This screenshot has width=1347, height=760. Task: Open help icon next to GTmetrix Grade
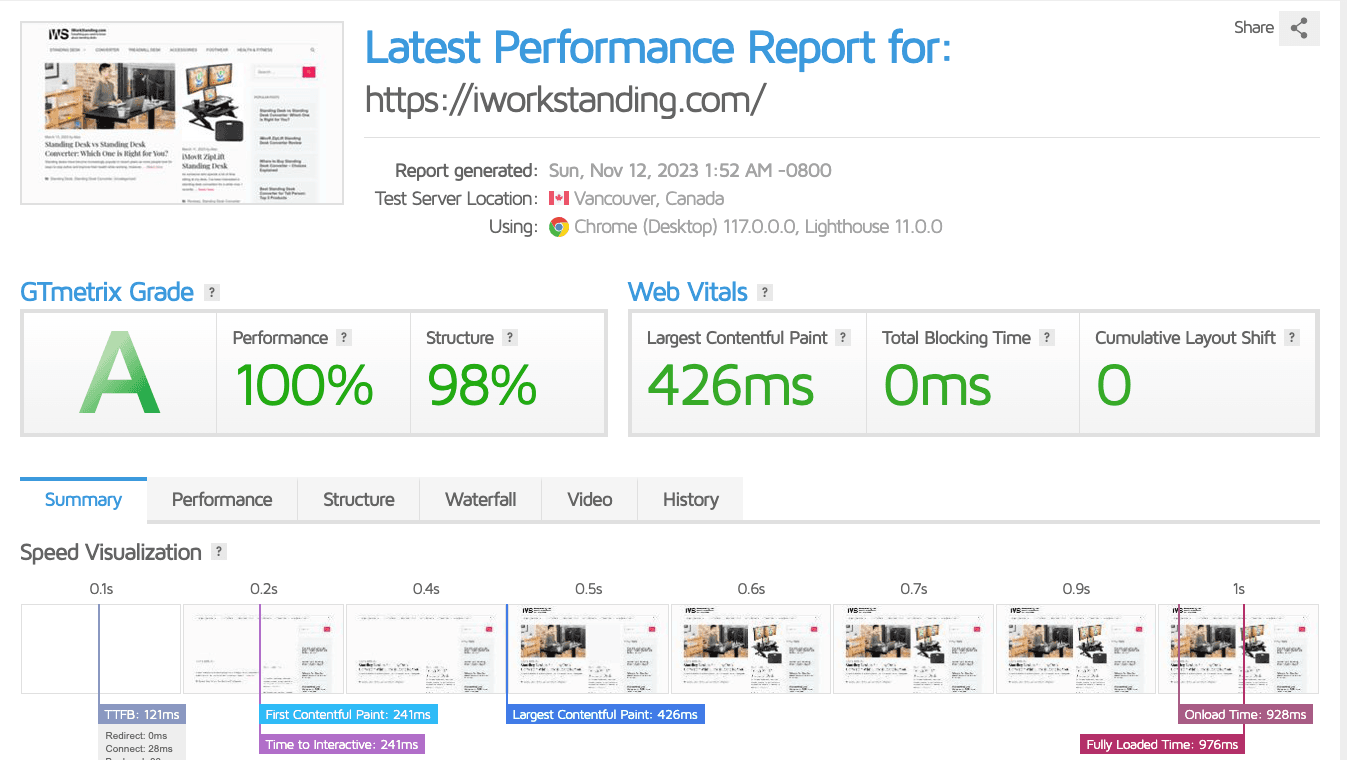211,292
